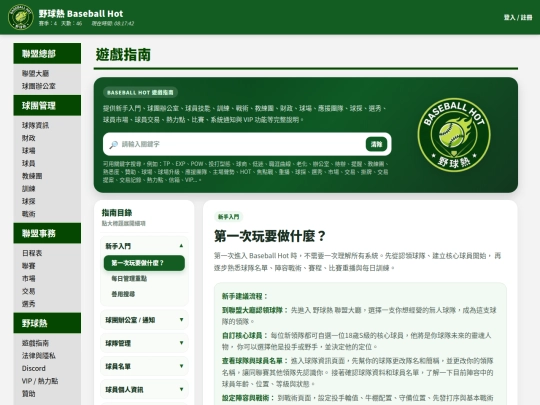Viewport: 540px width, 405px height.
Task: Open 戰術 in the sidebar
Action: tap(29, 214)
